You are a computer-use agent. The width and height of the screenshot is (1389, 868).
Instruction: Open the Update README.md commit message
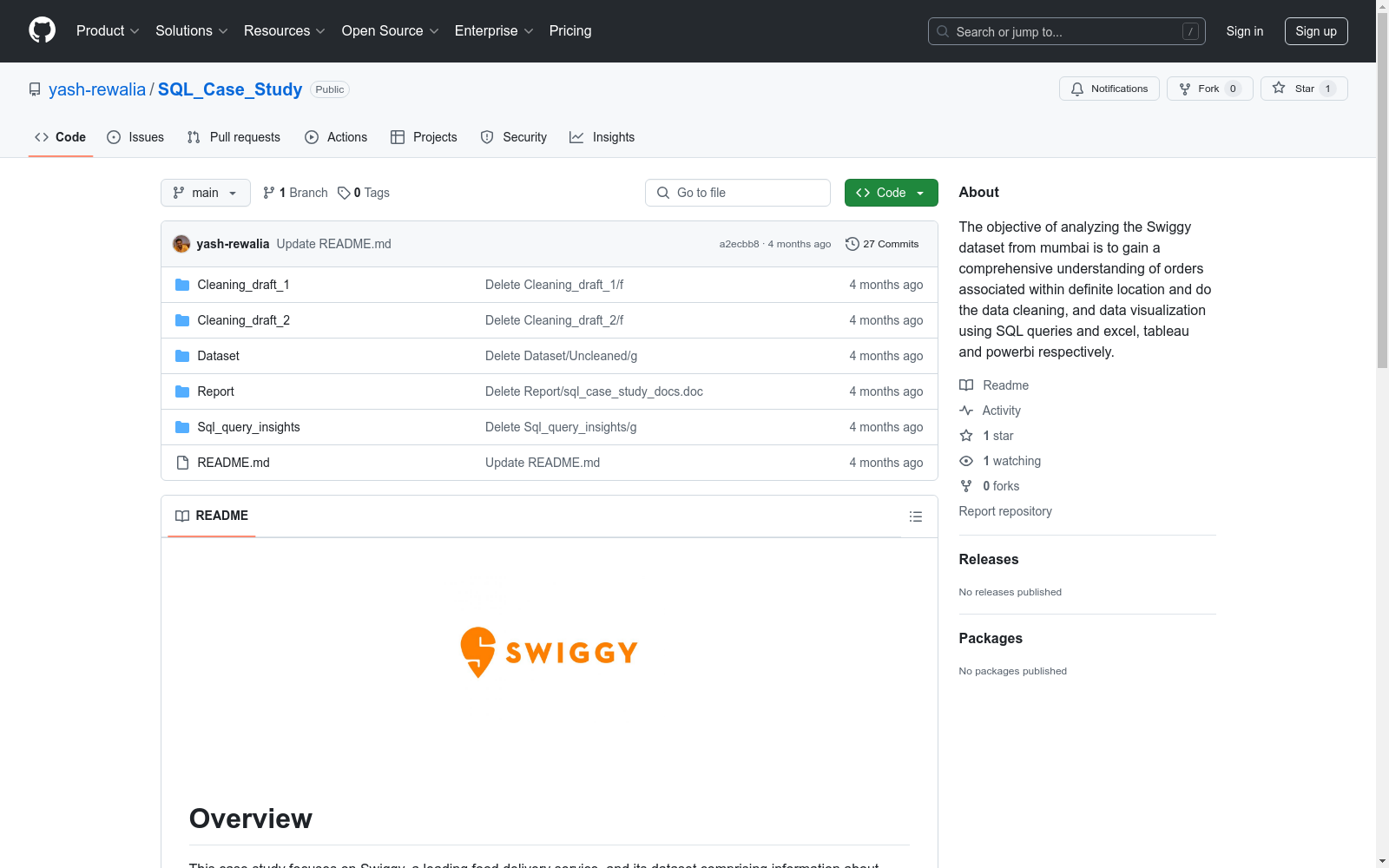334,244
